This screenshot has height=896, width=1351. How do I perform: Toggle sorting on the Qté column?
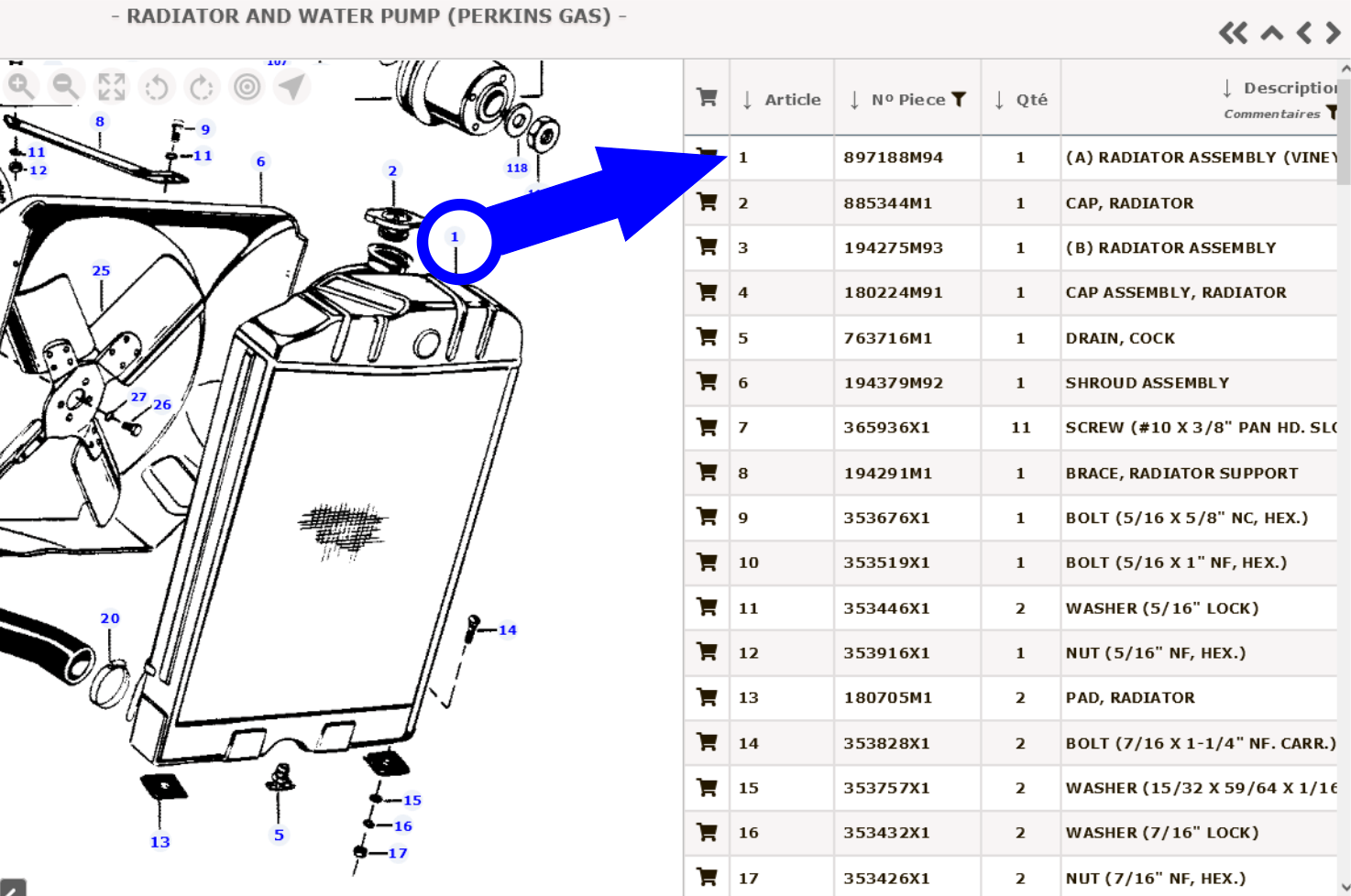(997, 99)
